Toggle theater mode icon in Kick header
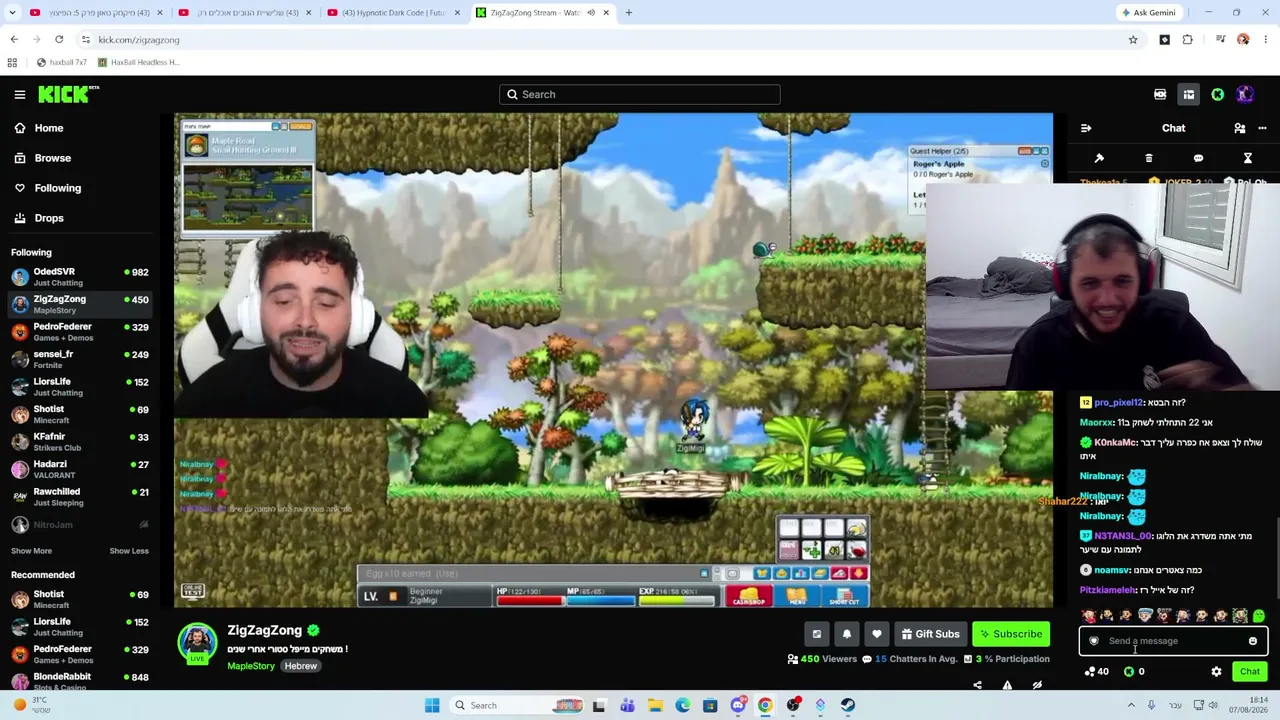This screenshot has width=1280, height=720. click(x=1189, y=95)
